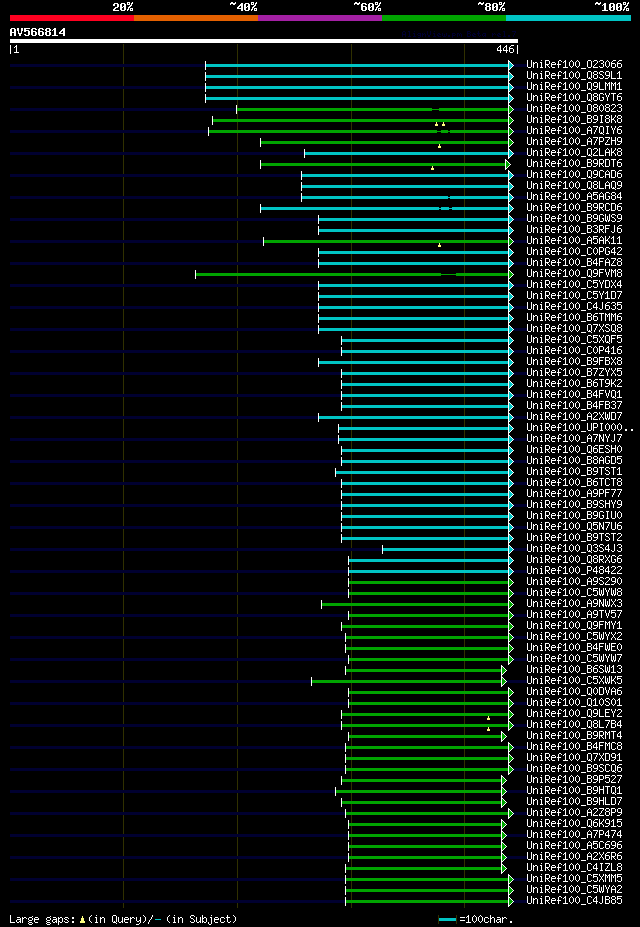
Task: Select the UniRef100_A7P474 label
Action: pyautogui.click(x=574, y=834)
